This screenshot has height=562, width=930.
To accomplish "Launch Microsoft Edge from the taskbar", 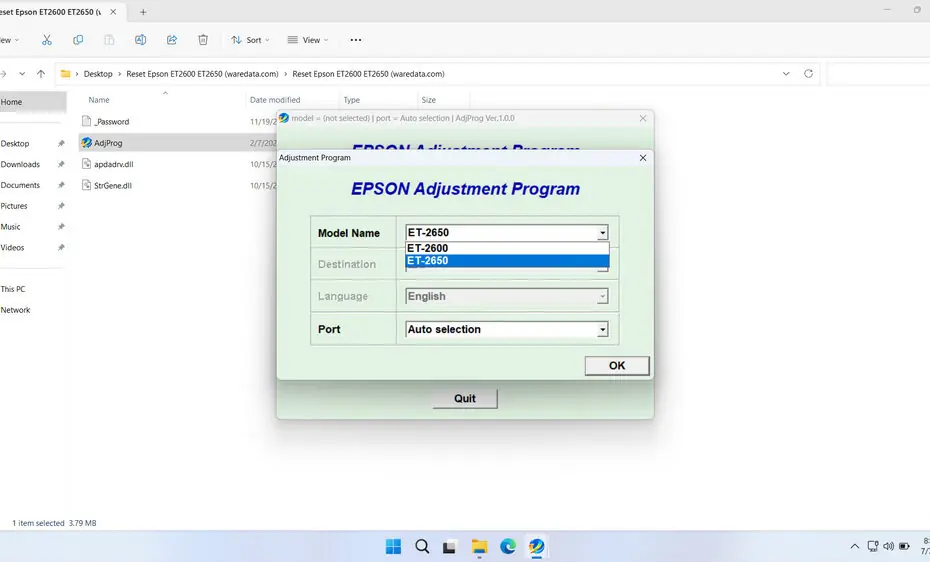I will pyautogui.click(x=508, y=546).
